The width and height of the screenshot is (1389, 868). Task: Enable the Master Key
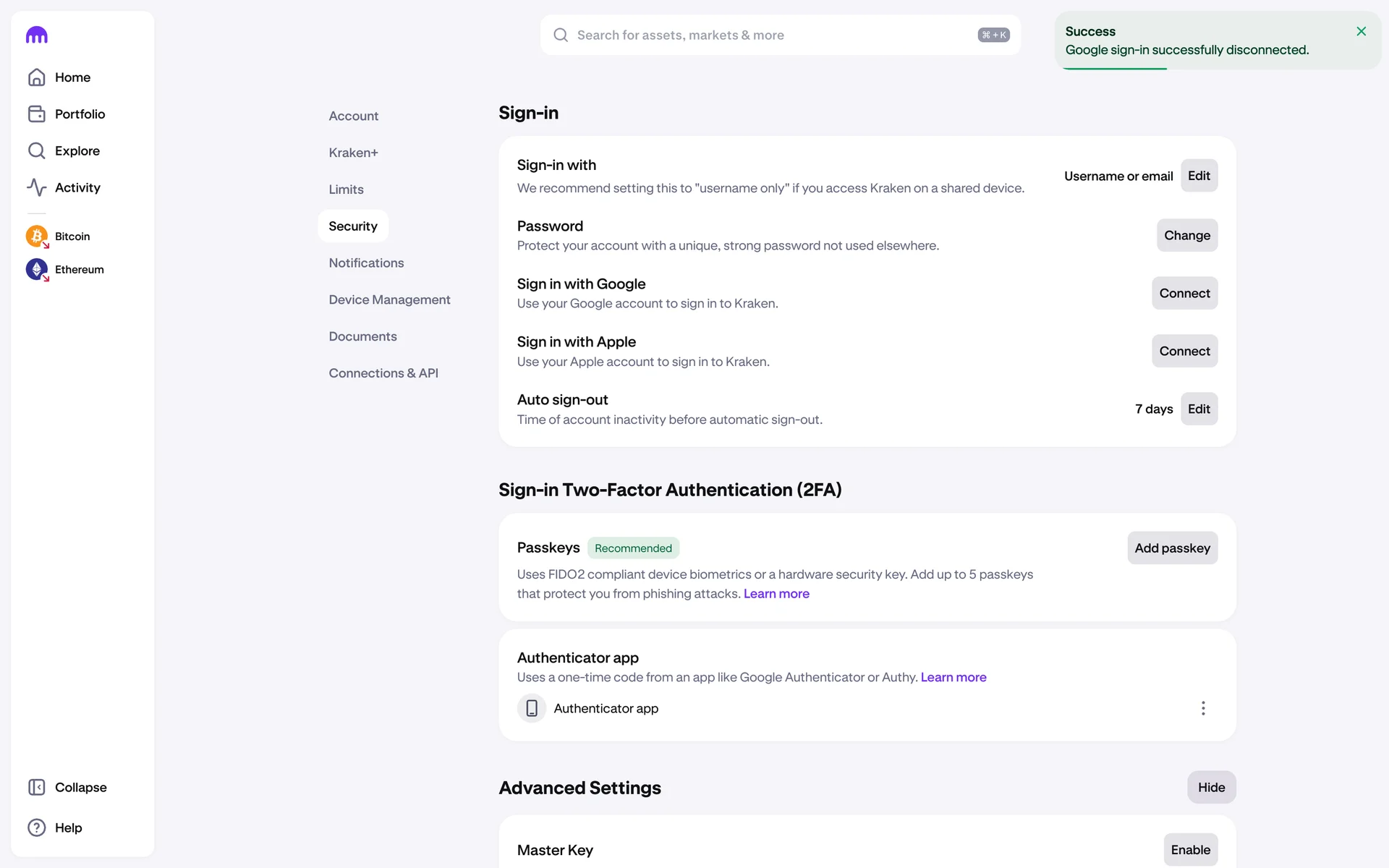1190,849
